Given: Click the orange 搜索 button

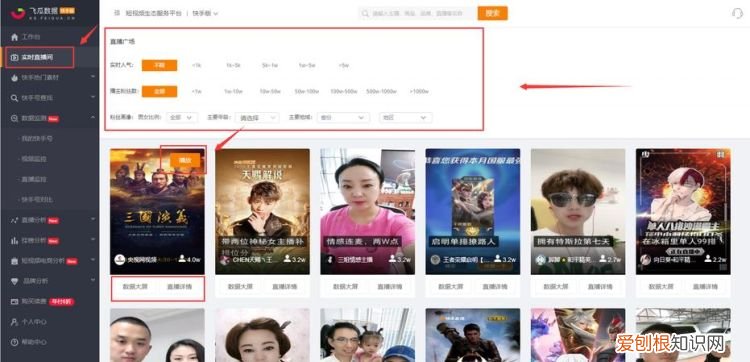Looking at the screenshot, I should click(x=492, y=13).
